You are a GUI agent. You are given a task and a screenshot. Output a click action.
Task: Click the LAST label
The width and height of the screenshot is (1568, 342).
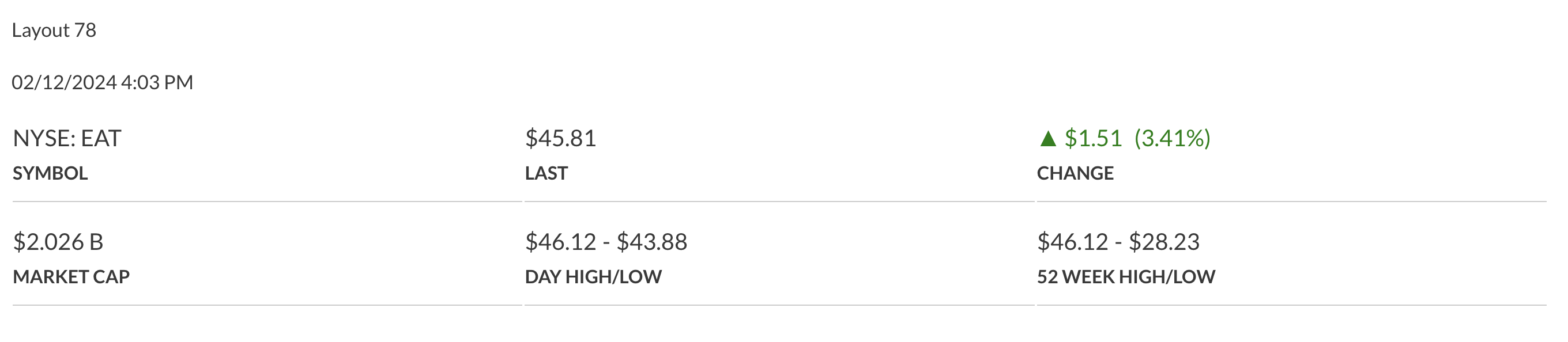[x=546, y=173]
